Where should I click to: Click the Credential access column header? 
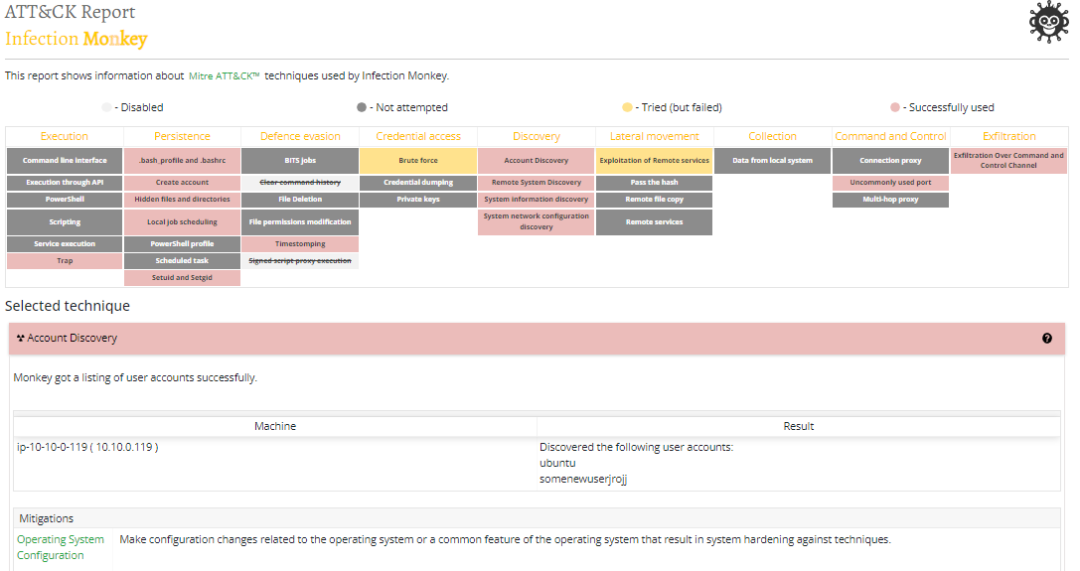418,136
